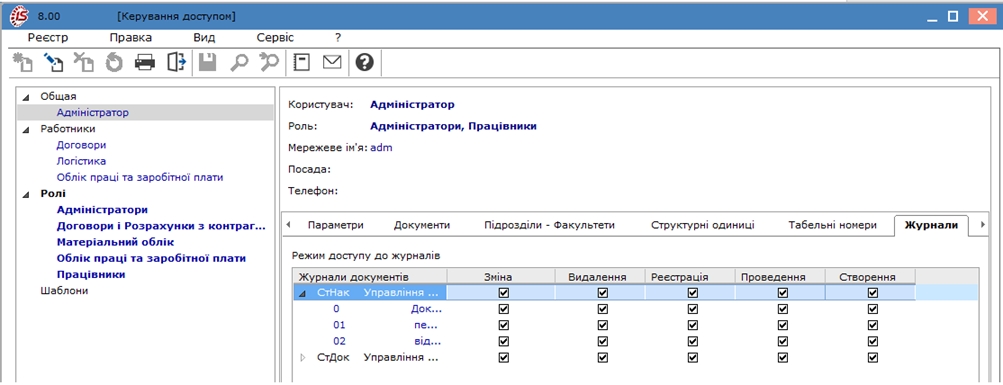
Task: Collapse the Ролі tree node
Action: [26, 194]
